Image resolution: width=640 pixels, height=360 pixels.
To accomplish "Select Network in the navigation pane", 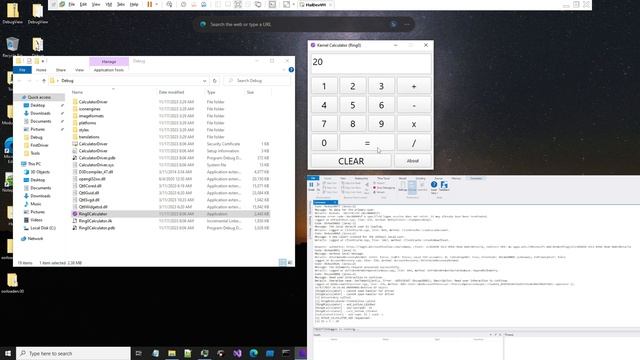I will [x=35, y=238].
